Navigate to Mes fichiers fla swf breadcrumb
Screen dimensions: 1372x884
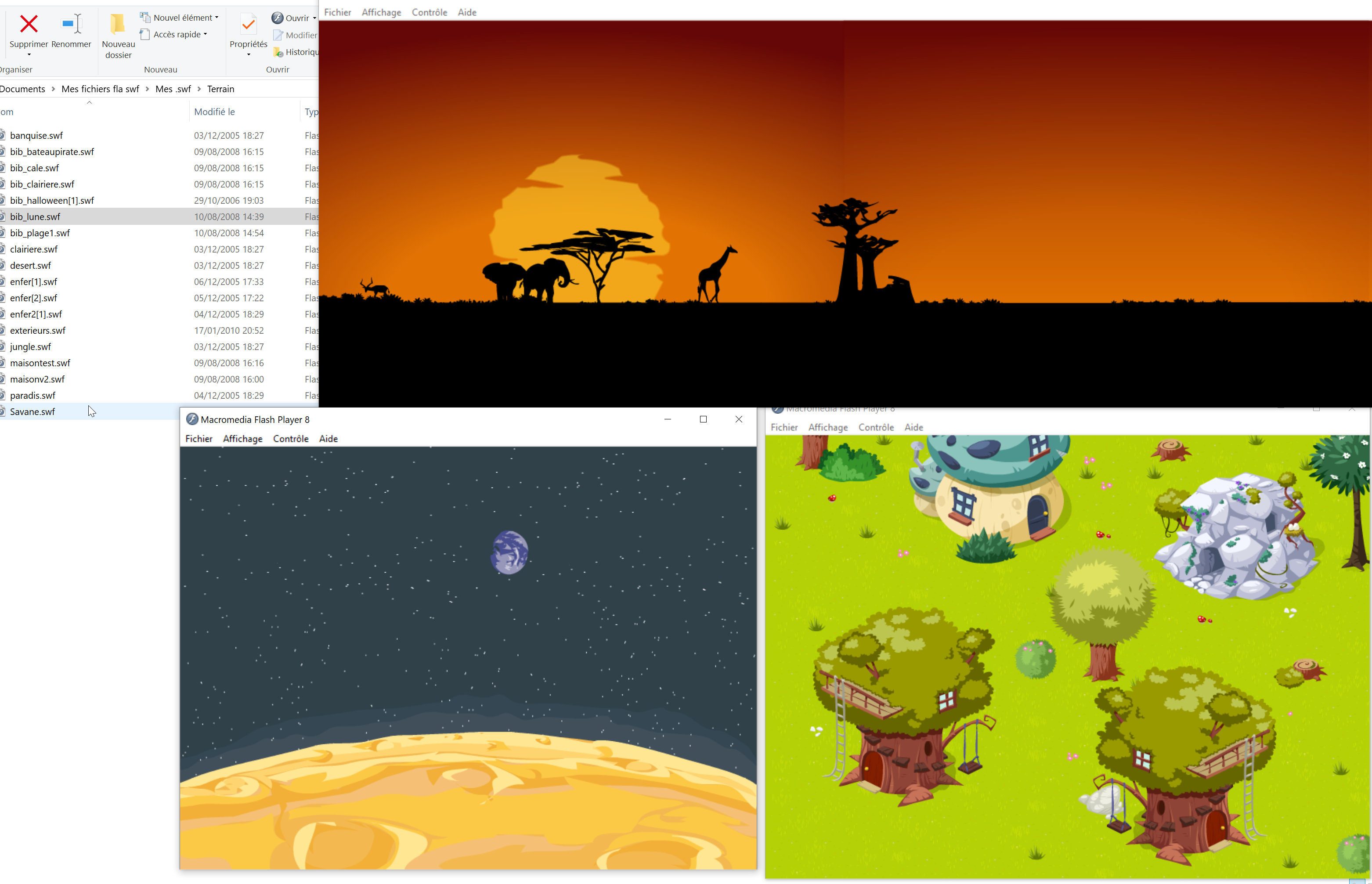101,89
